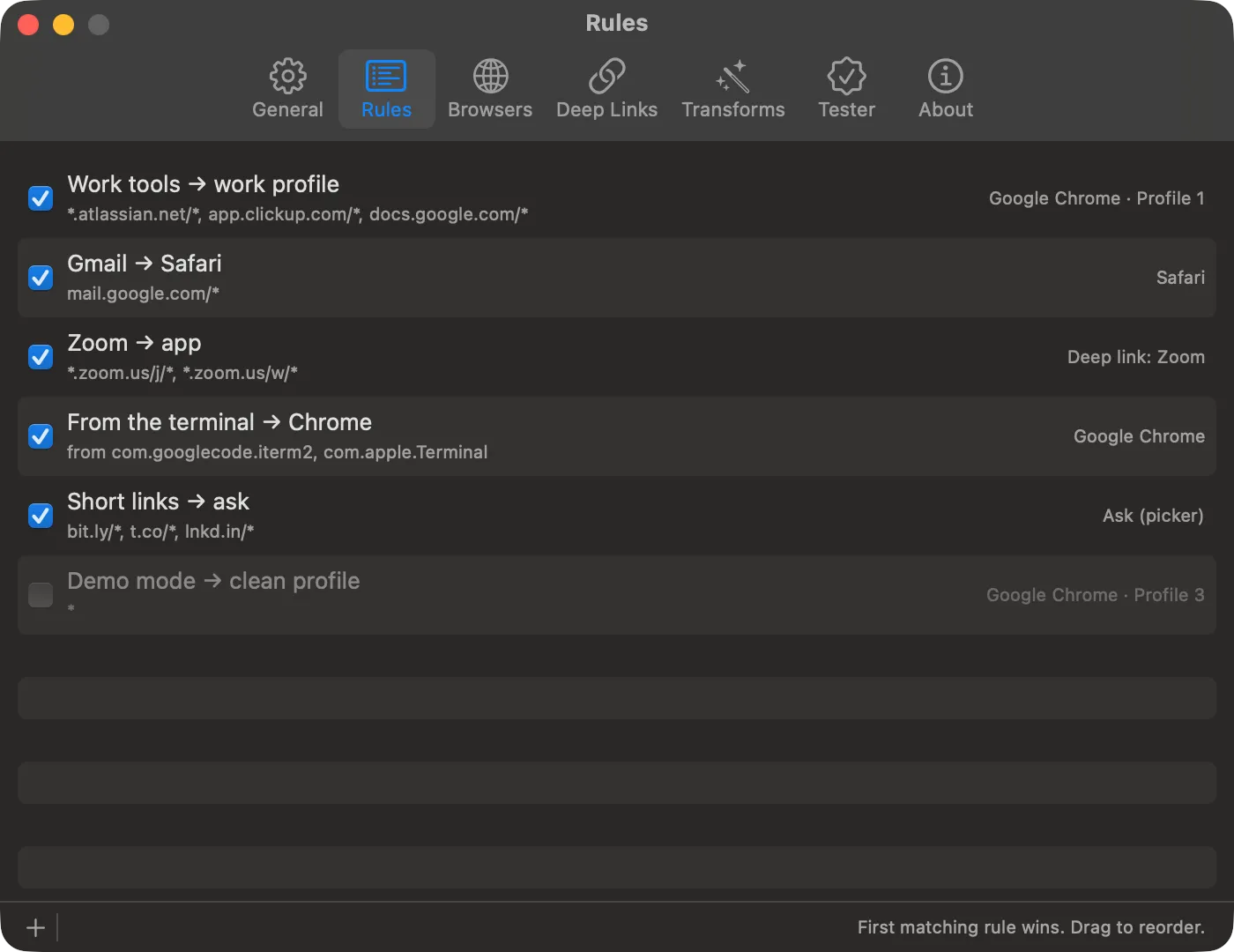Open the General settings gear tab
The image size is (1234, 952).
pyautogui.click(x=287, y=89)
